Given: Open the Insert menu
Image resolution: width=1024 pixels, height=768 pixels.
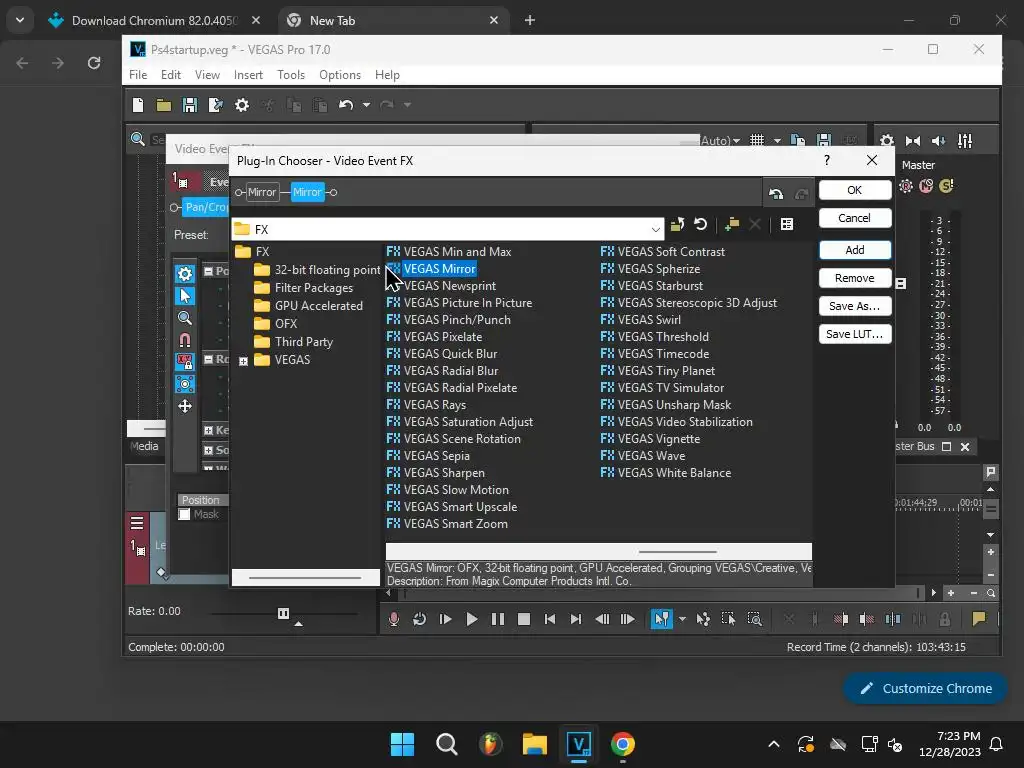Looking at the screenshot, I should pos(248,74).
